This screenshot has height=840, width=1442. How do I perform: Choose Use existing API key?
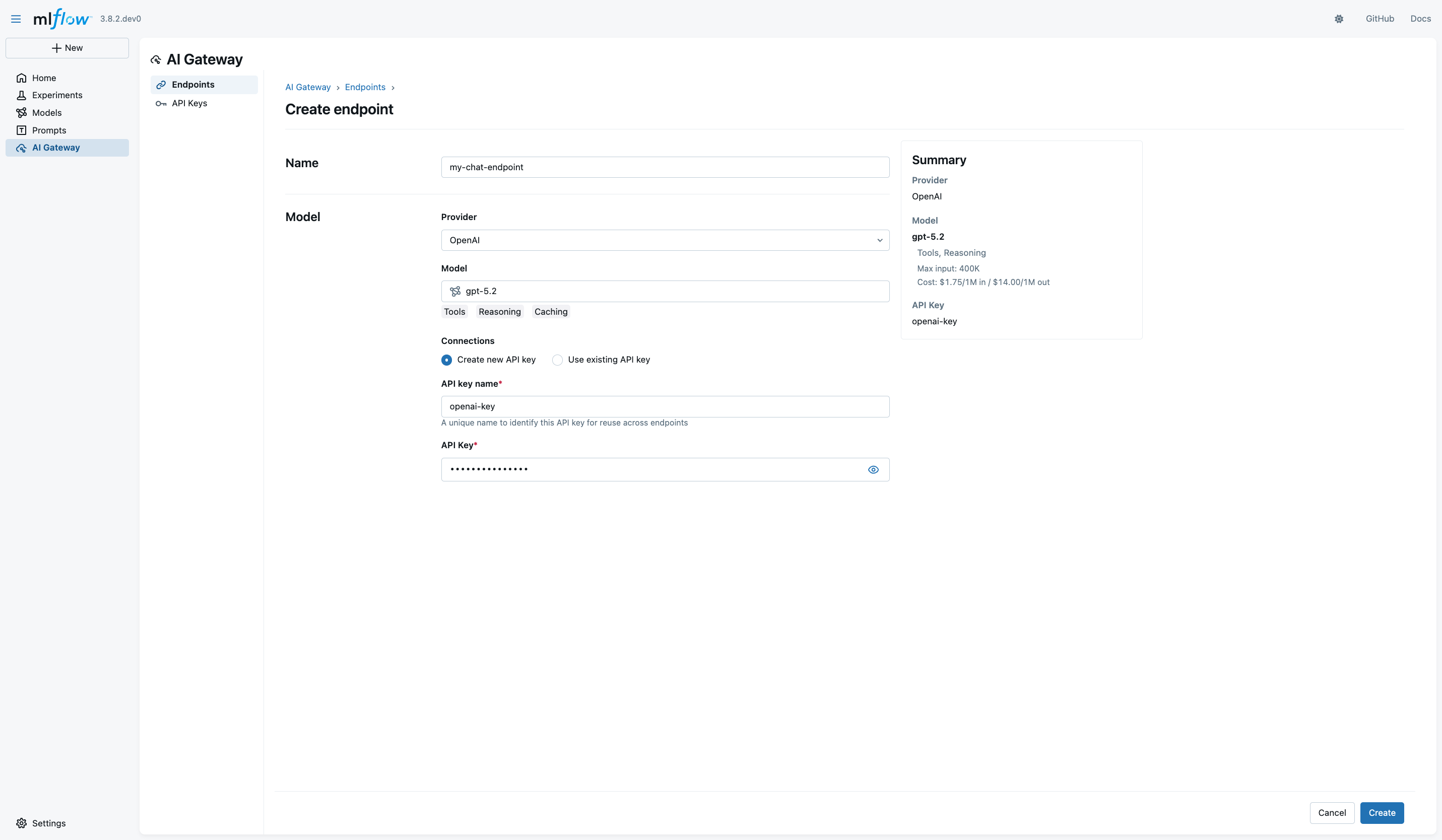pos(557,360)
